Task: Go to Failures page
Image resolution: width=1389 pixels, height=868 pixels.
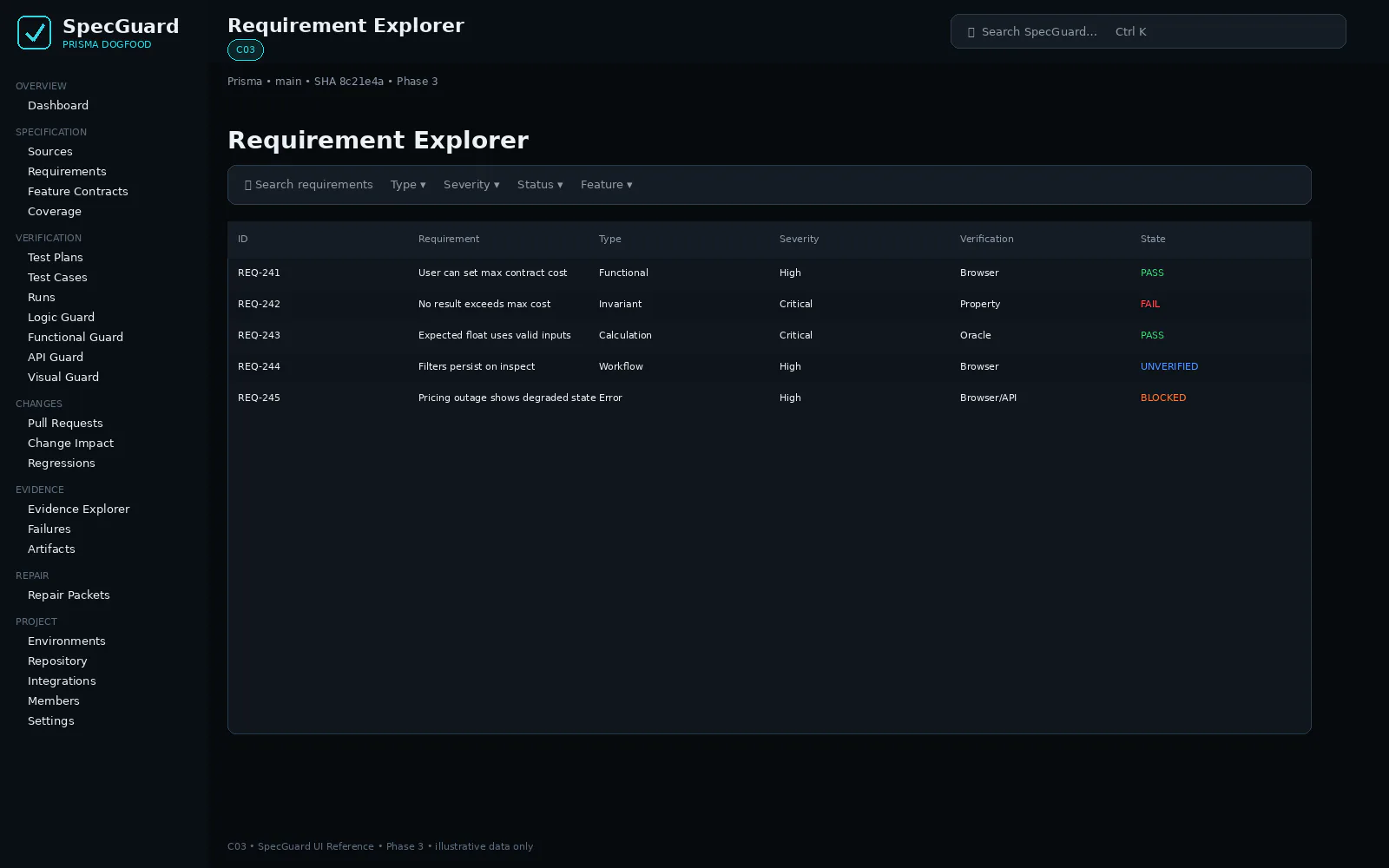Action: (x=49, y=529)
